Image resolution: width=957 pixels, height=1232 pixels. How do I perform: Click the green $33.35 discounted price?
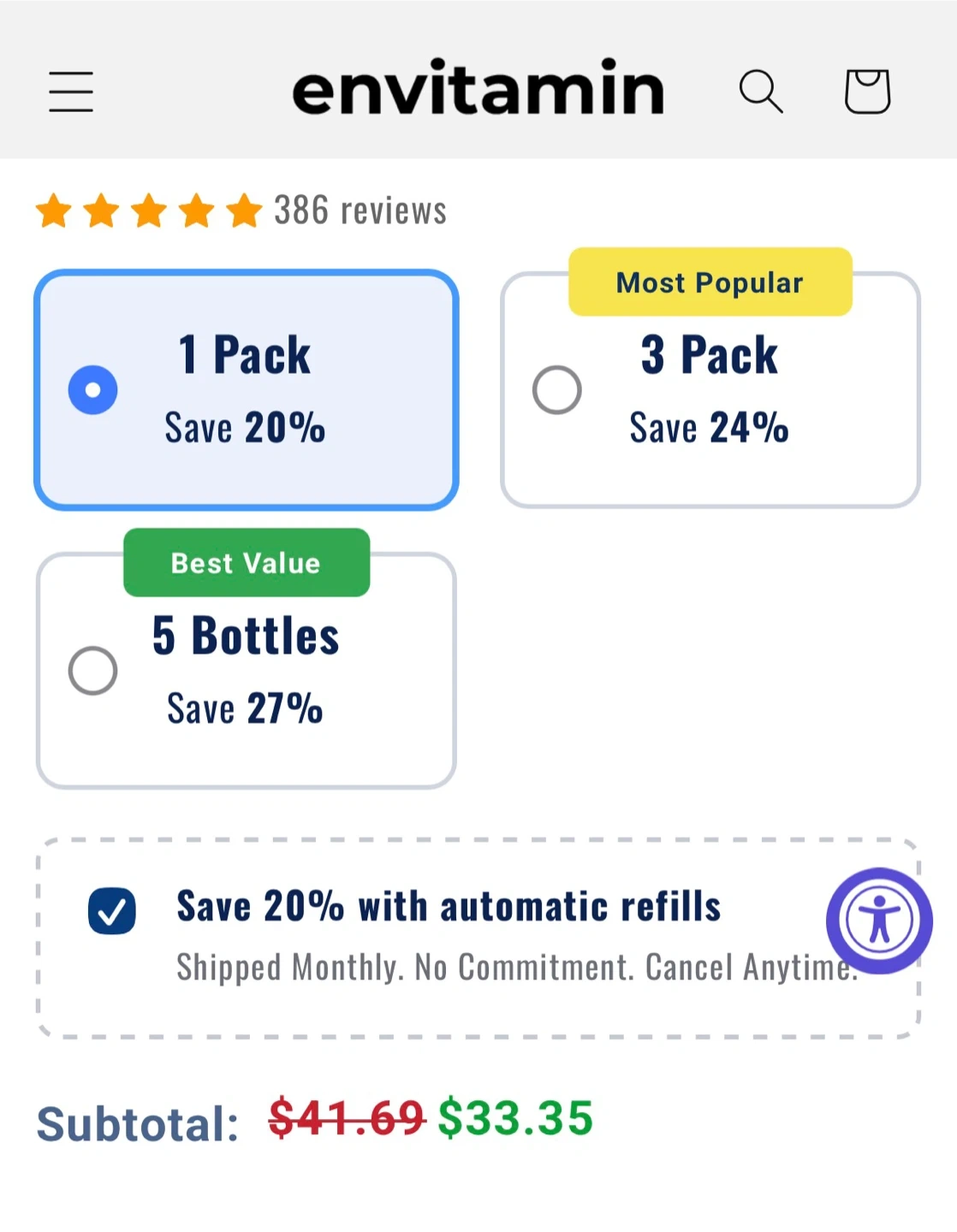pos(515,1118)
